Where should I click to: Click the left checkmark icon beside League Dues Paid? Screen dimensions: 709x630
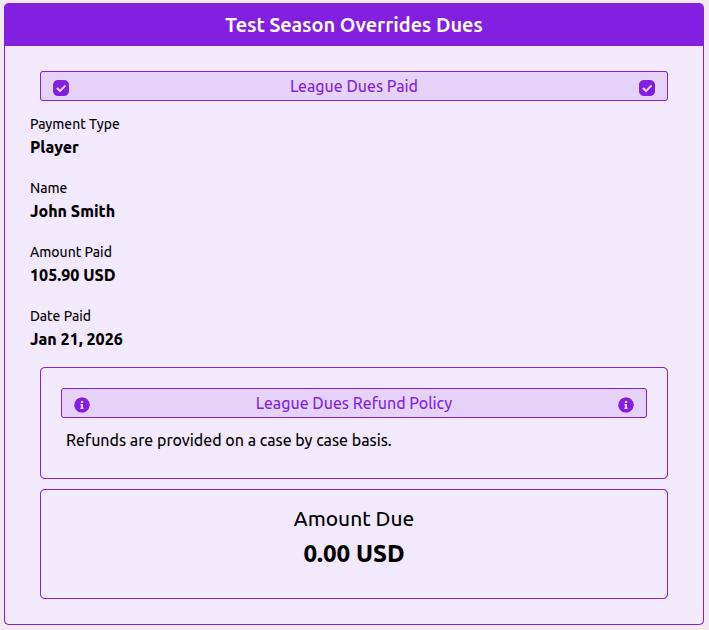tap(61, 88)
